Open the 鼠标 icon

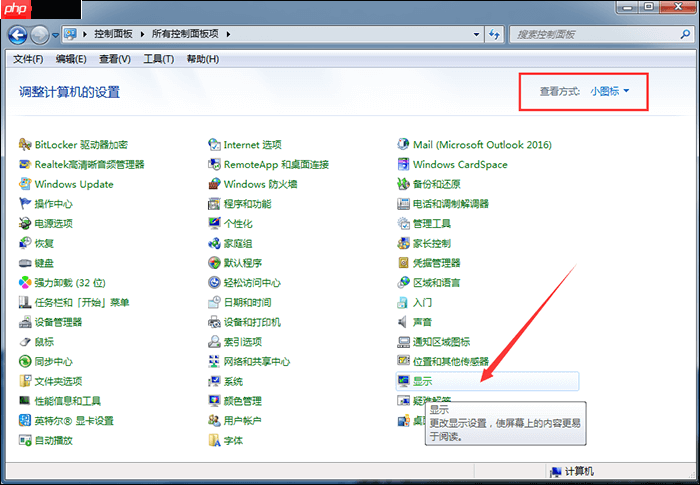25,342
